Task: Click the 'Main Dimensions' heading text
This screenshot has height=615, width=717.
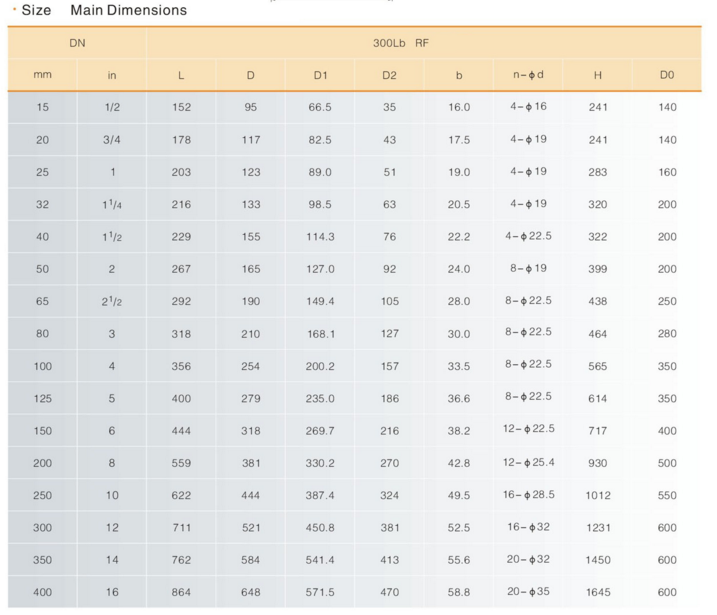Action: (x=128, y=10)
